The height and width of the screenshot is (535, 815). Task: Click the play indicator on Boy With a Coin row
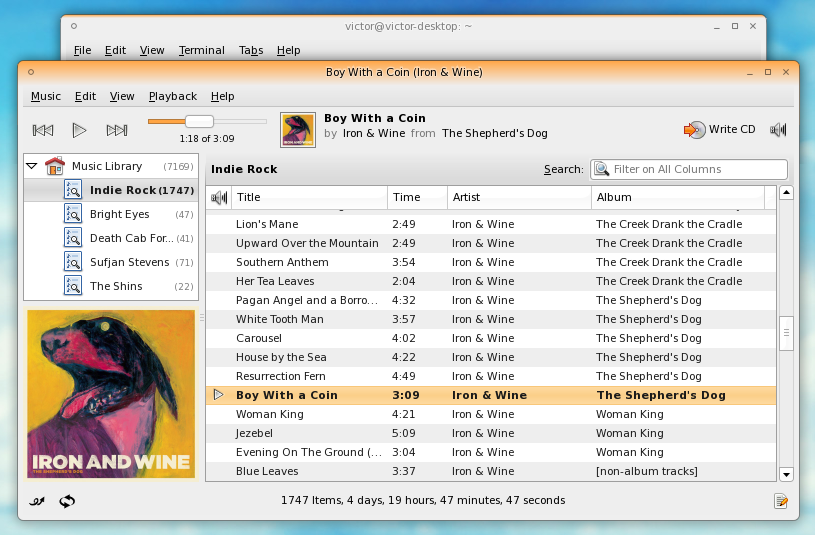pos(219,395)
